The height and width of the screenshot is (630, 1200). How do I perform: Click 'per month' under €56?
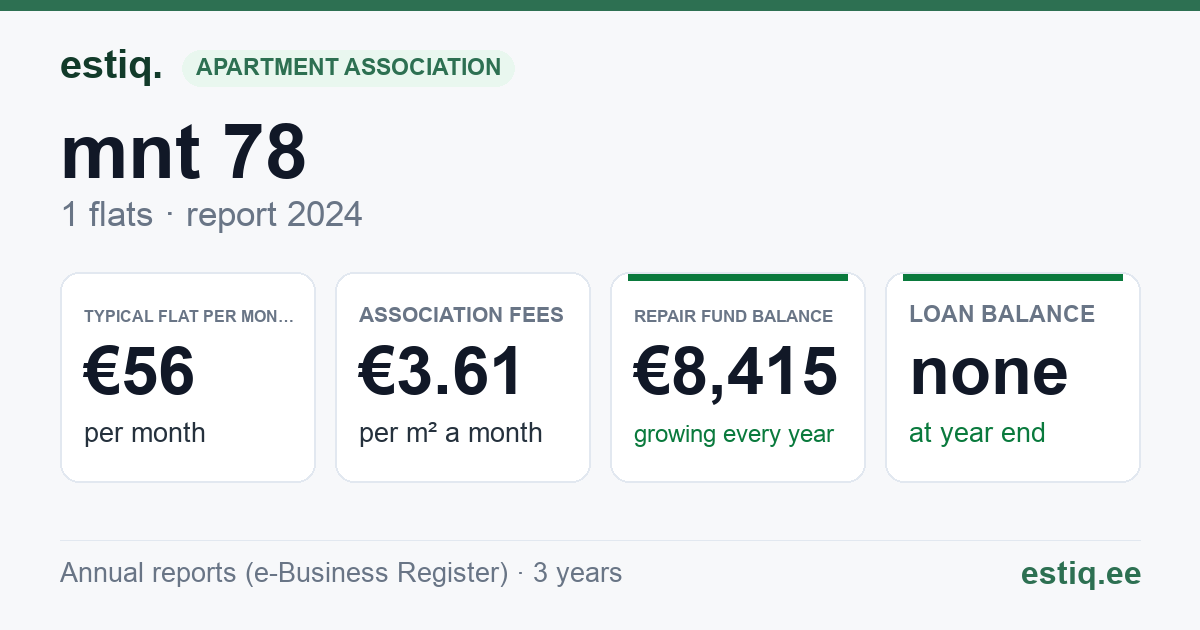(144, 433)
